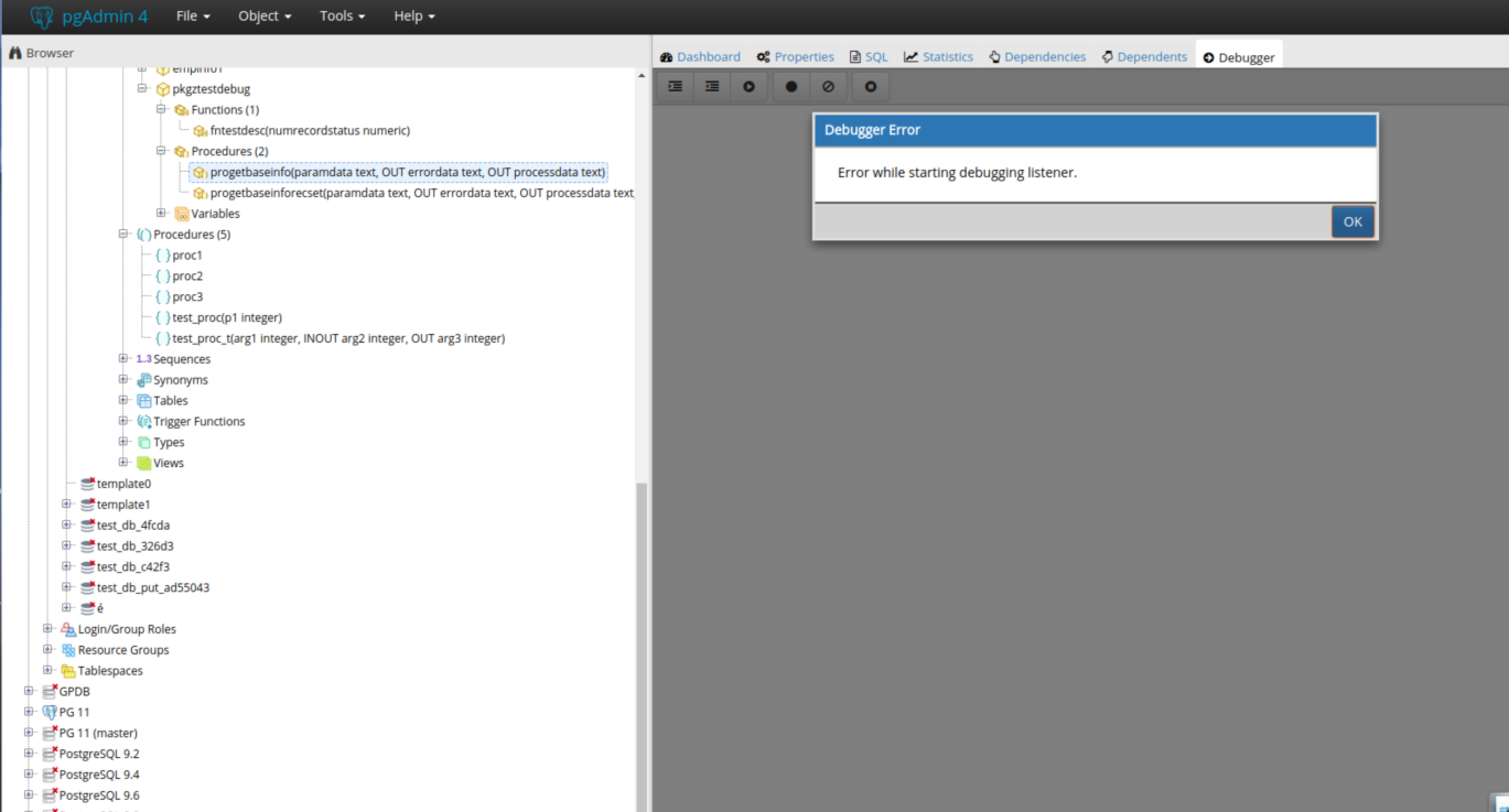The height and width of the screenshot is (812, 1509).
Task: Collapse the pkgztestdebug package node
Action: pos(142,88)
